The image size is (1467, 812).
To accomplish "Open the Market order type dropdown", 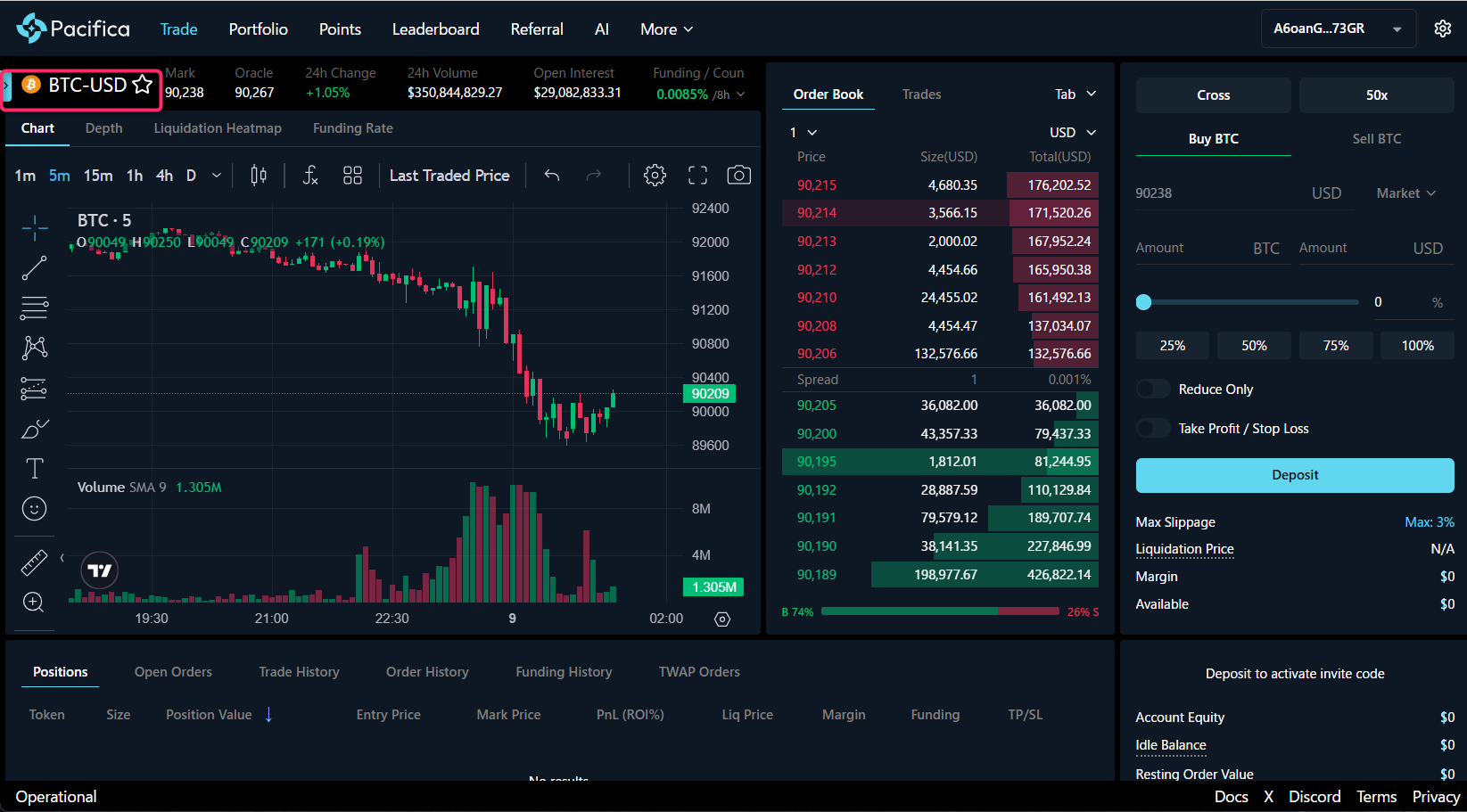I will pos(1405,193).
